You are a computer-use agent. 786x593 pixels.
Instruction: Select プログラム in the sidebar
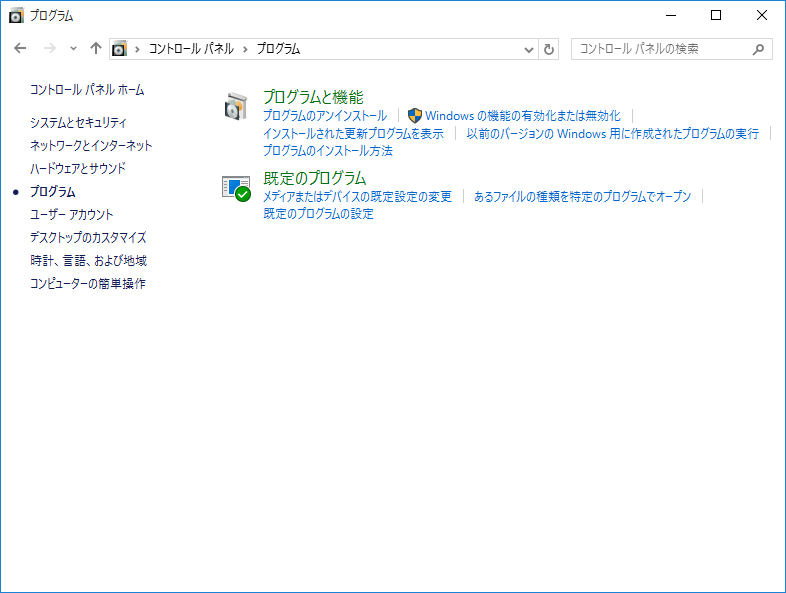(x=53, y=191)
